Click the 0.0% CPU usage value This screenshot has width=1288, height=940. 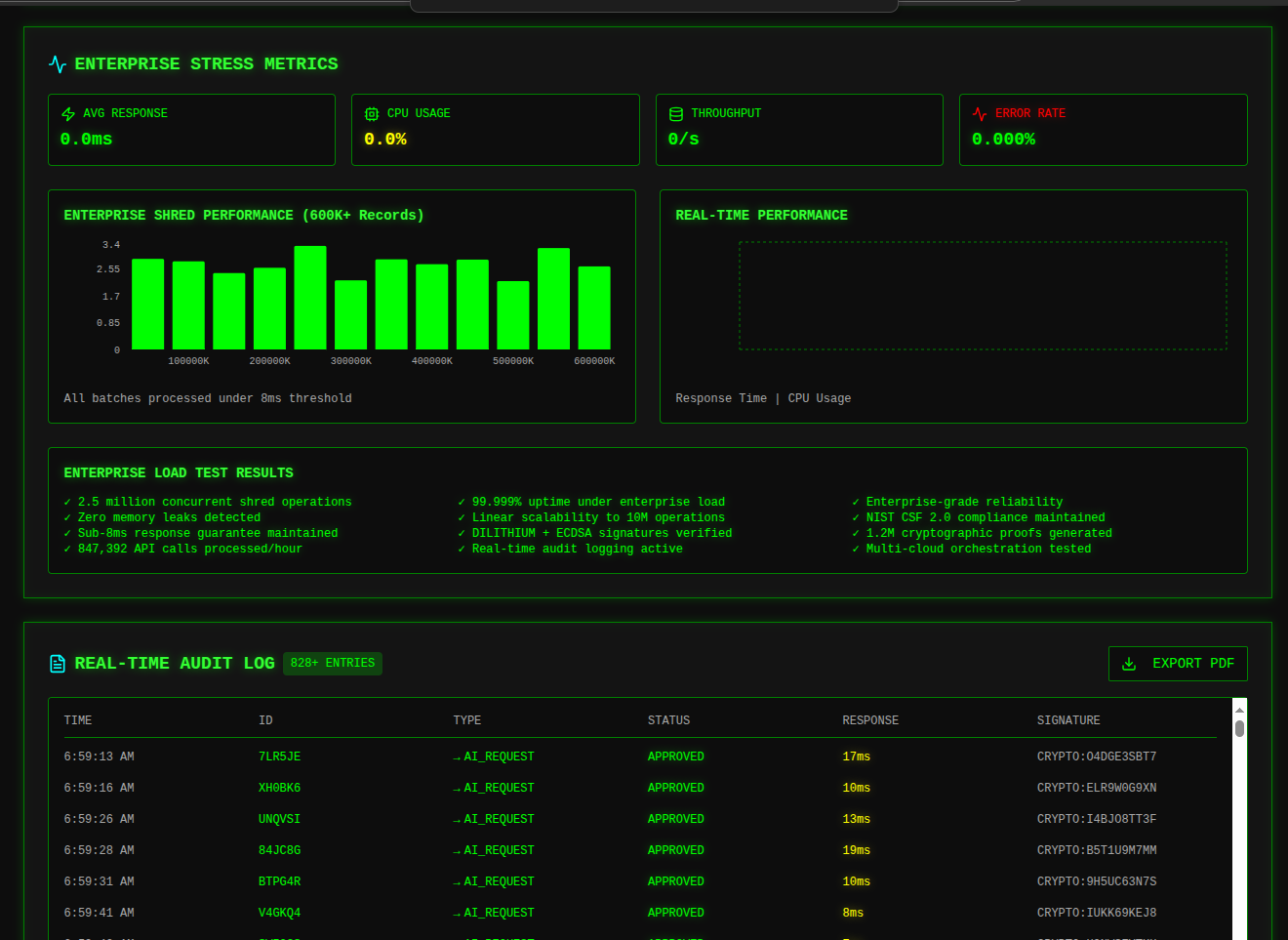click(x=385, y=140)
